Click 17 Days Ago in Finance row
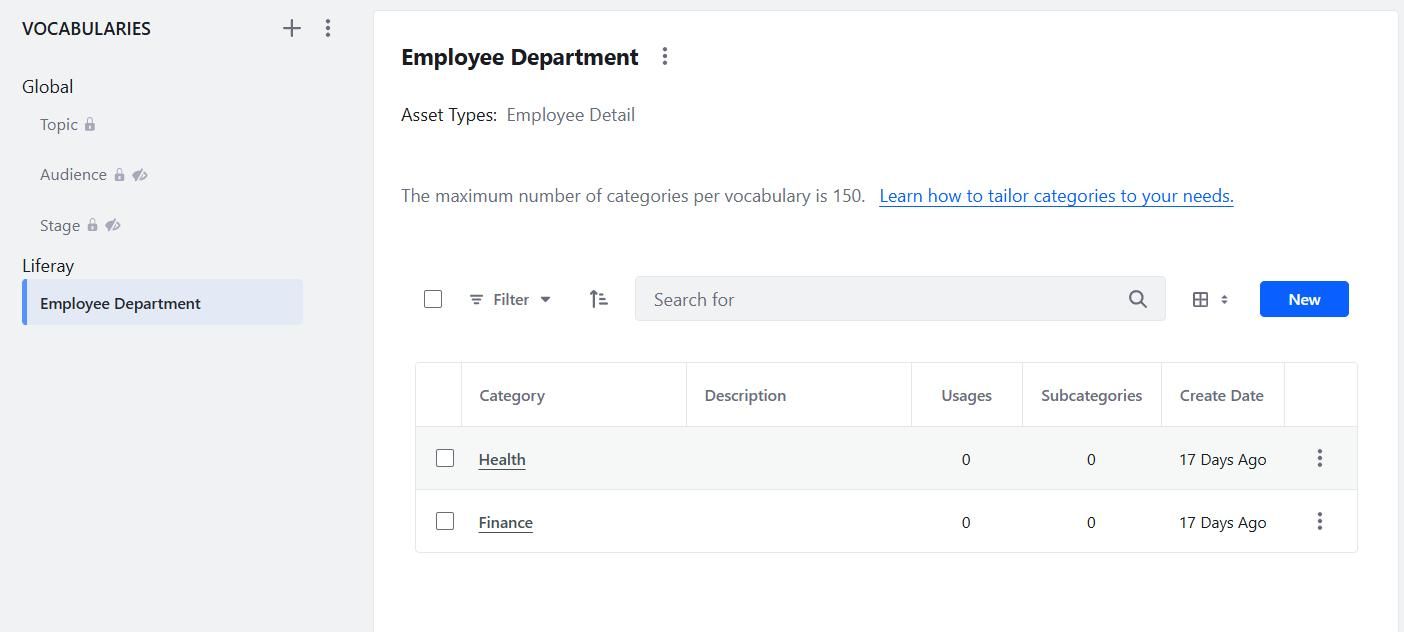The width and height of the screenshot is (1404, 632). coord(1223,522)
